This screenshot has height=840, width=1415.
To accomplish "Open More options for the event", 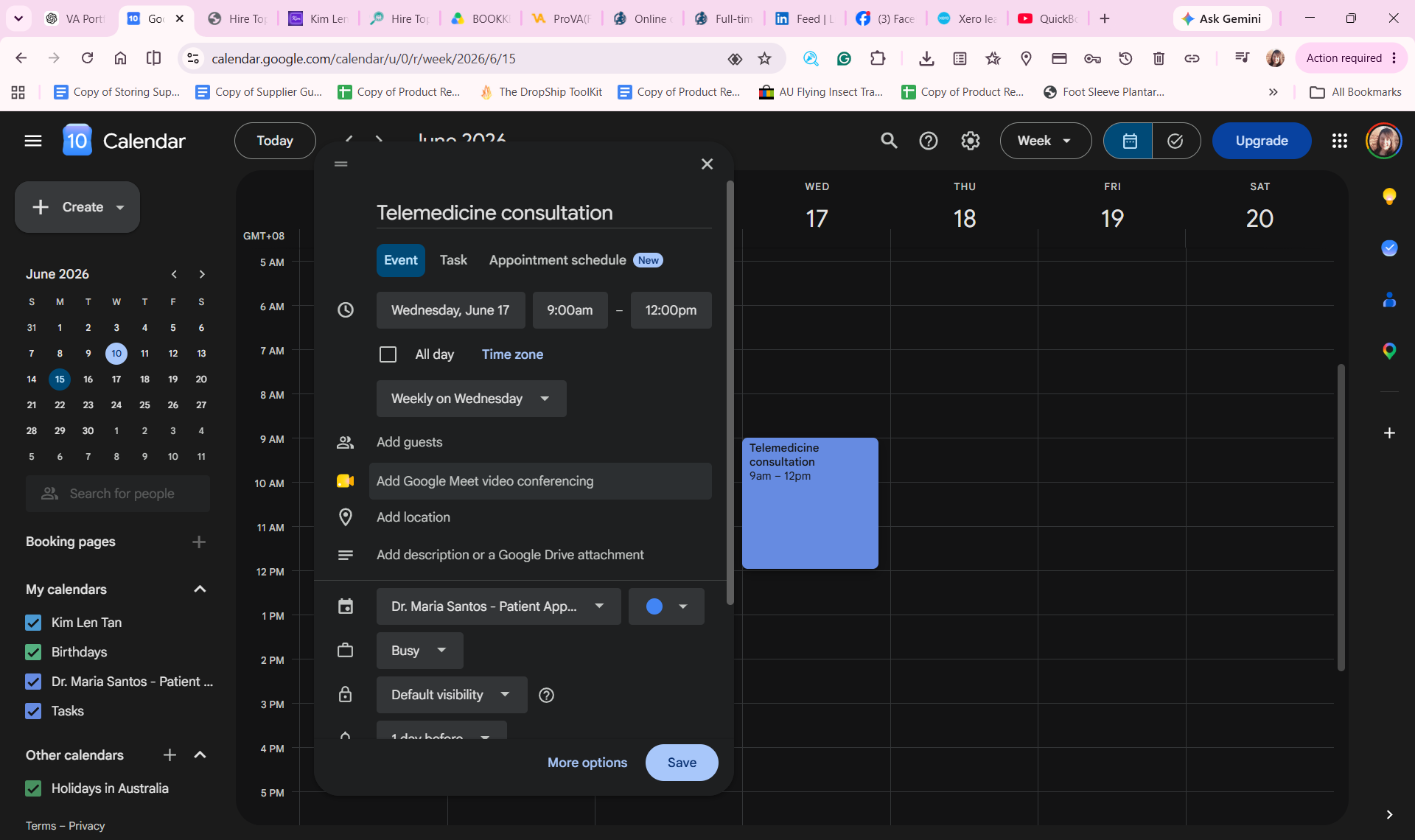I will point(587,763).
